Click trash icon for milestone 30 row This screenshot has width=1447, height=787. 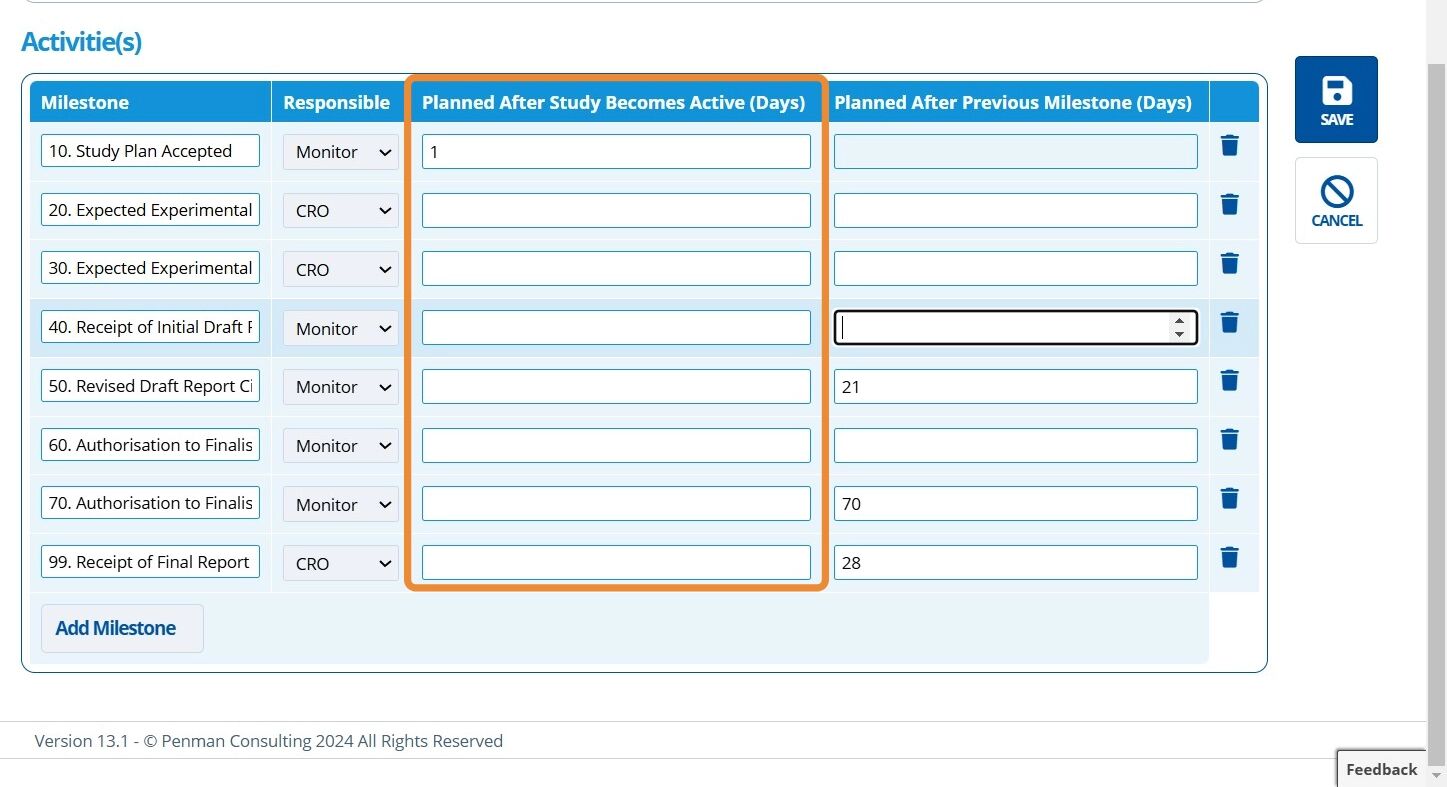(x=1230, y=263)
